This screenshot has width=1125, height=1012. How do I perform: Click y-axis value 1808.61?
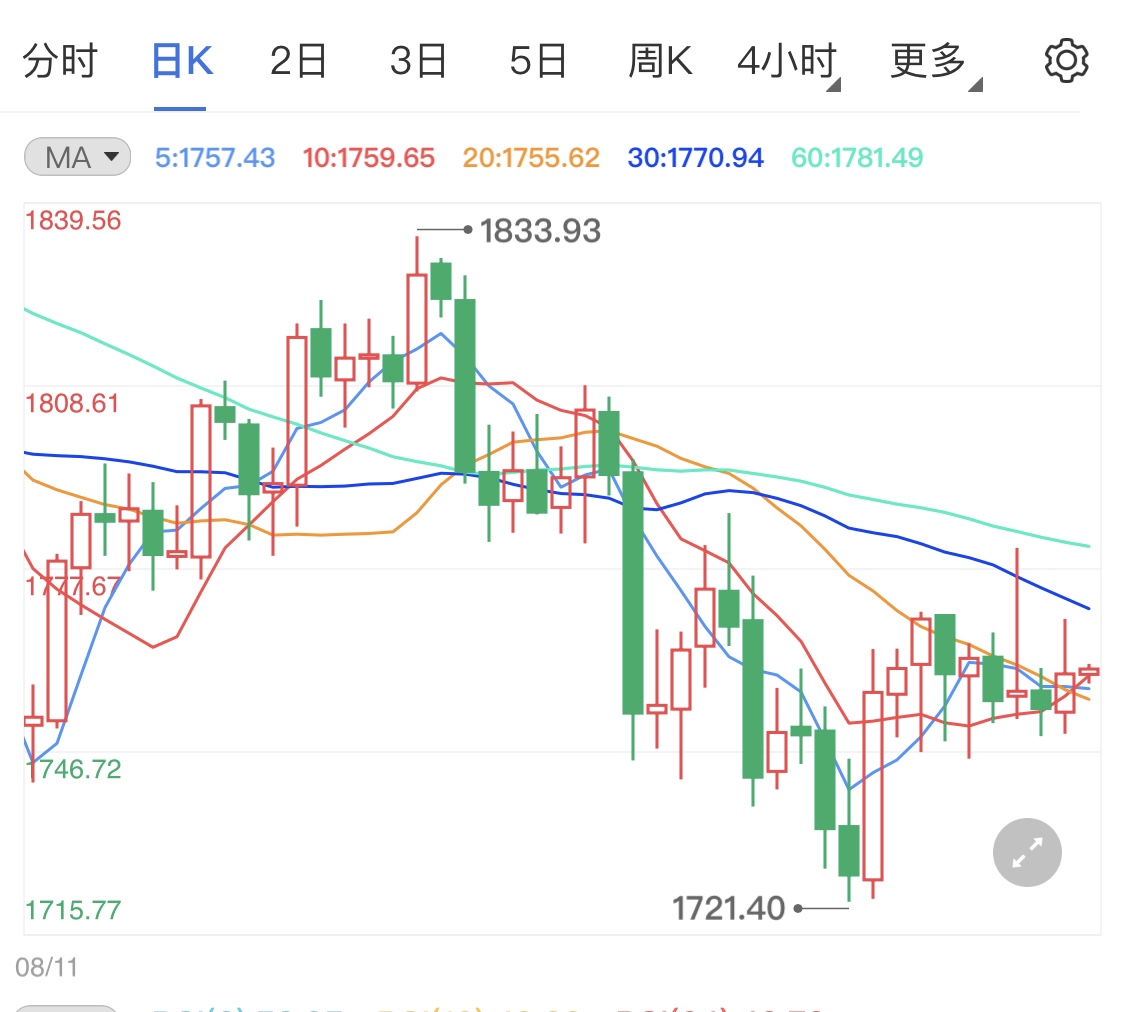[x=72, y=403]
